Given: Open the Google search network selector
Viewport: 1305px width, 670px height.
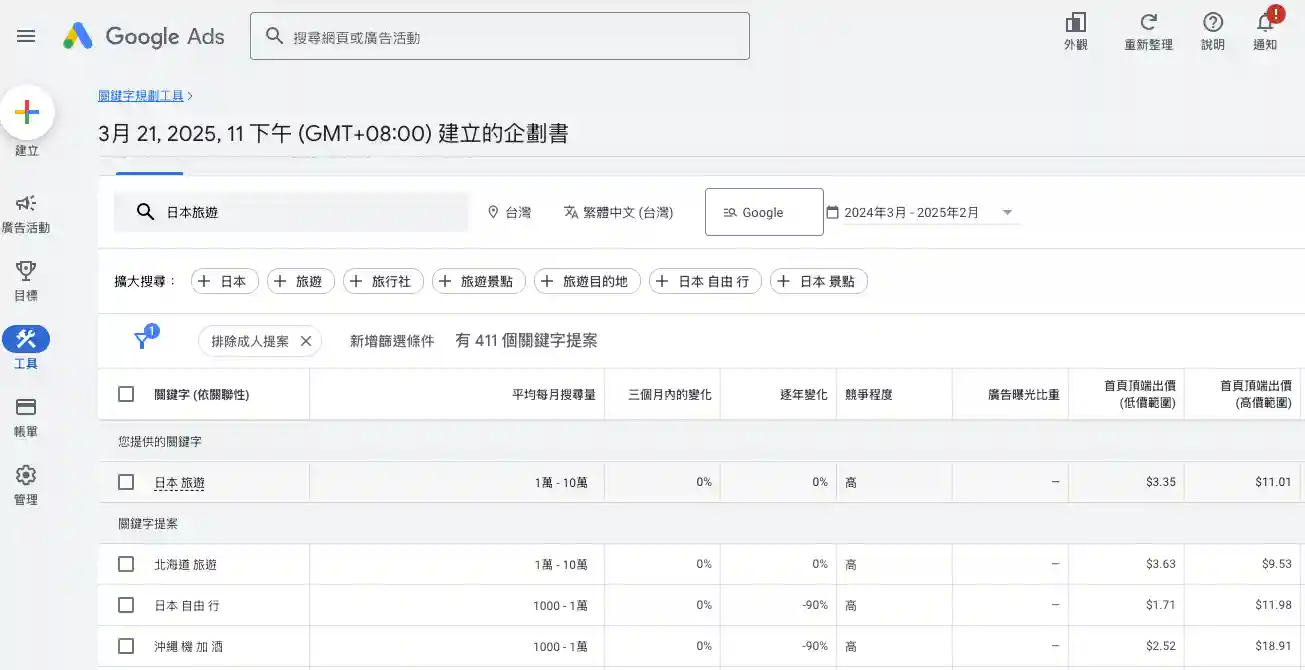Looking at the screenshot, I should (x=763, y=212).
